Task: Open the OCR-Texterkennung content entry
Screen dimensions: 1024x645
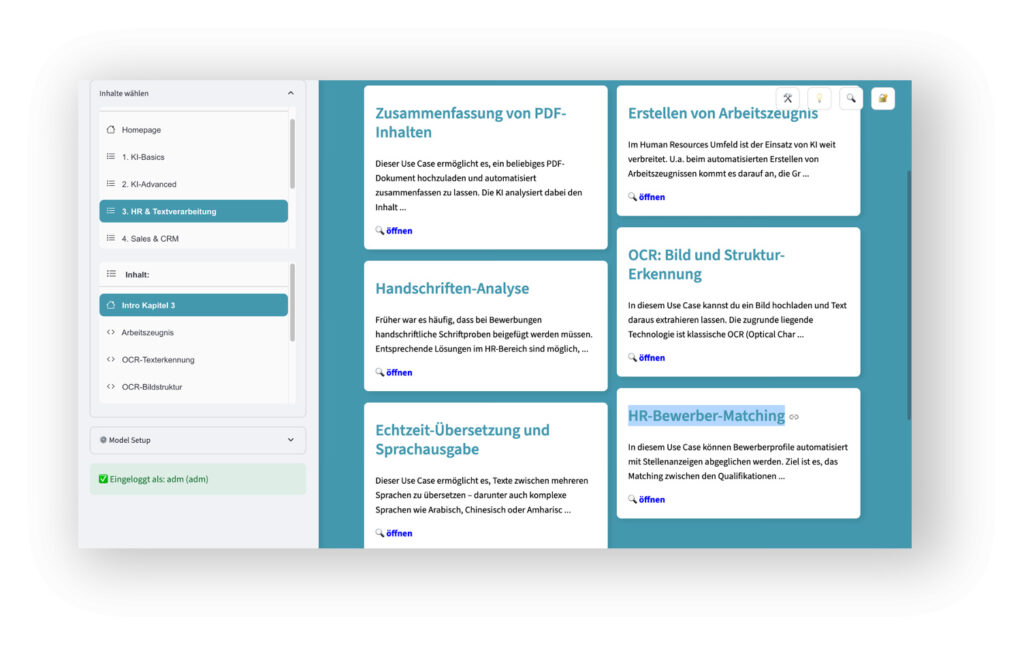Action: coord(193,360)
